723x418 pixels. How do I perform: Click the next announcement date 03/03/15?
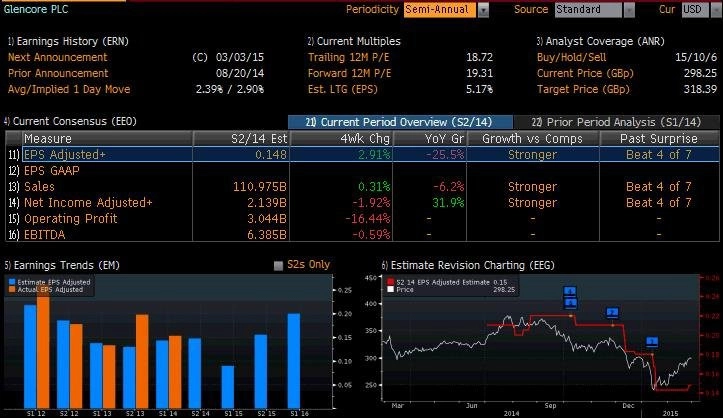pyautogui.click(x=240, y=57)
